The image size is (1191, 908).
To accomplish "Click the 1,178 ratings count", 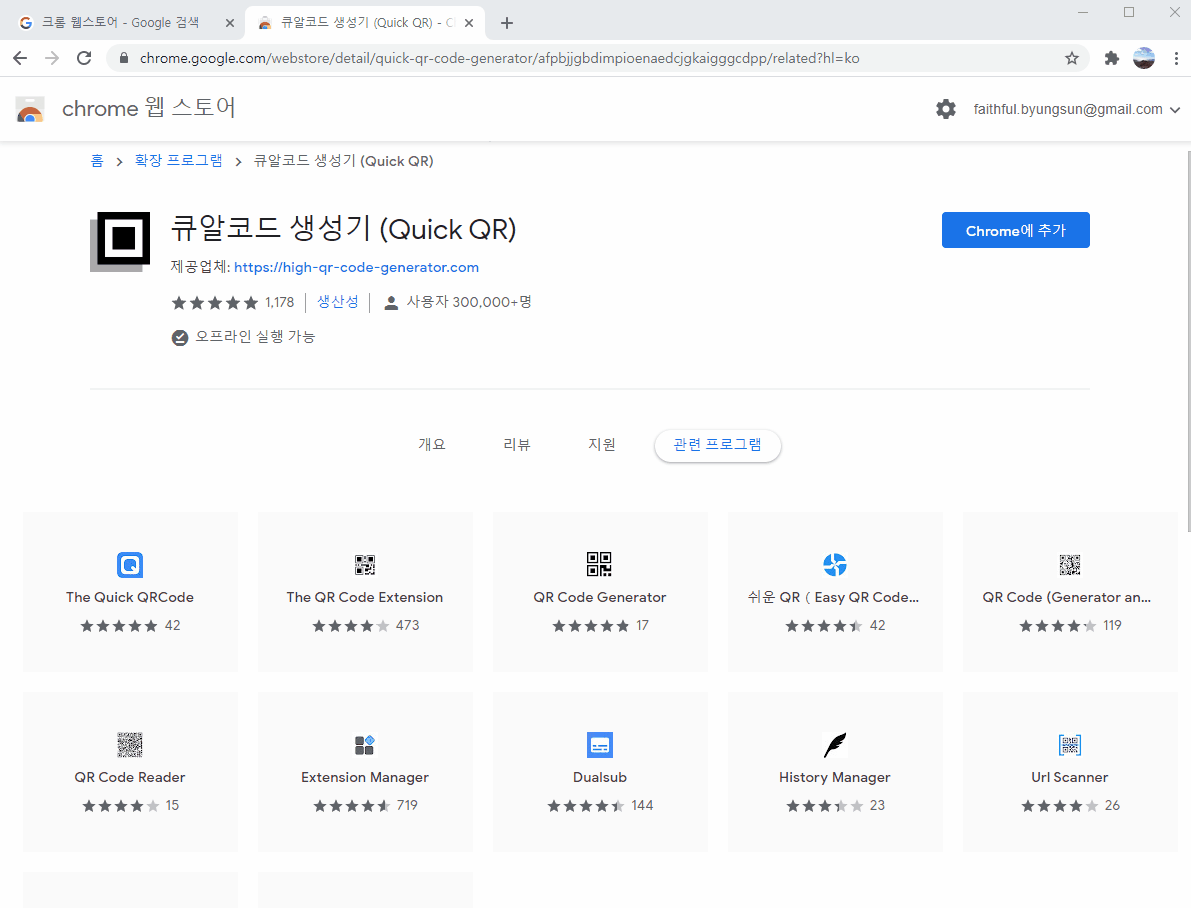I will pos(280,302).
